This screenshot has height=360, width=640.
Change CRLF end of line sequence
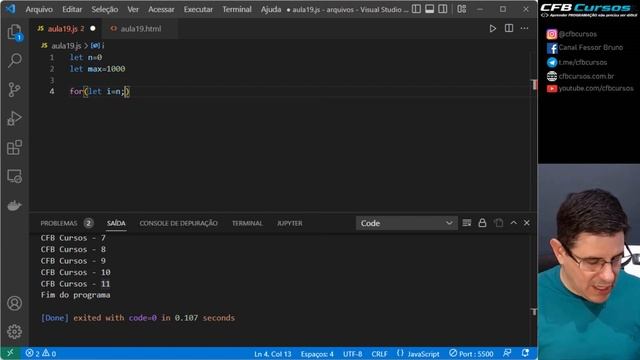pyautogui.click(x=379, y=354)
